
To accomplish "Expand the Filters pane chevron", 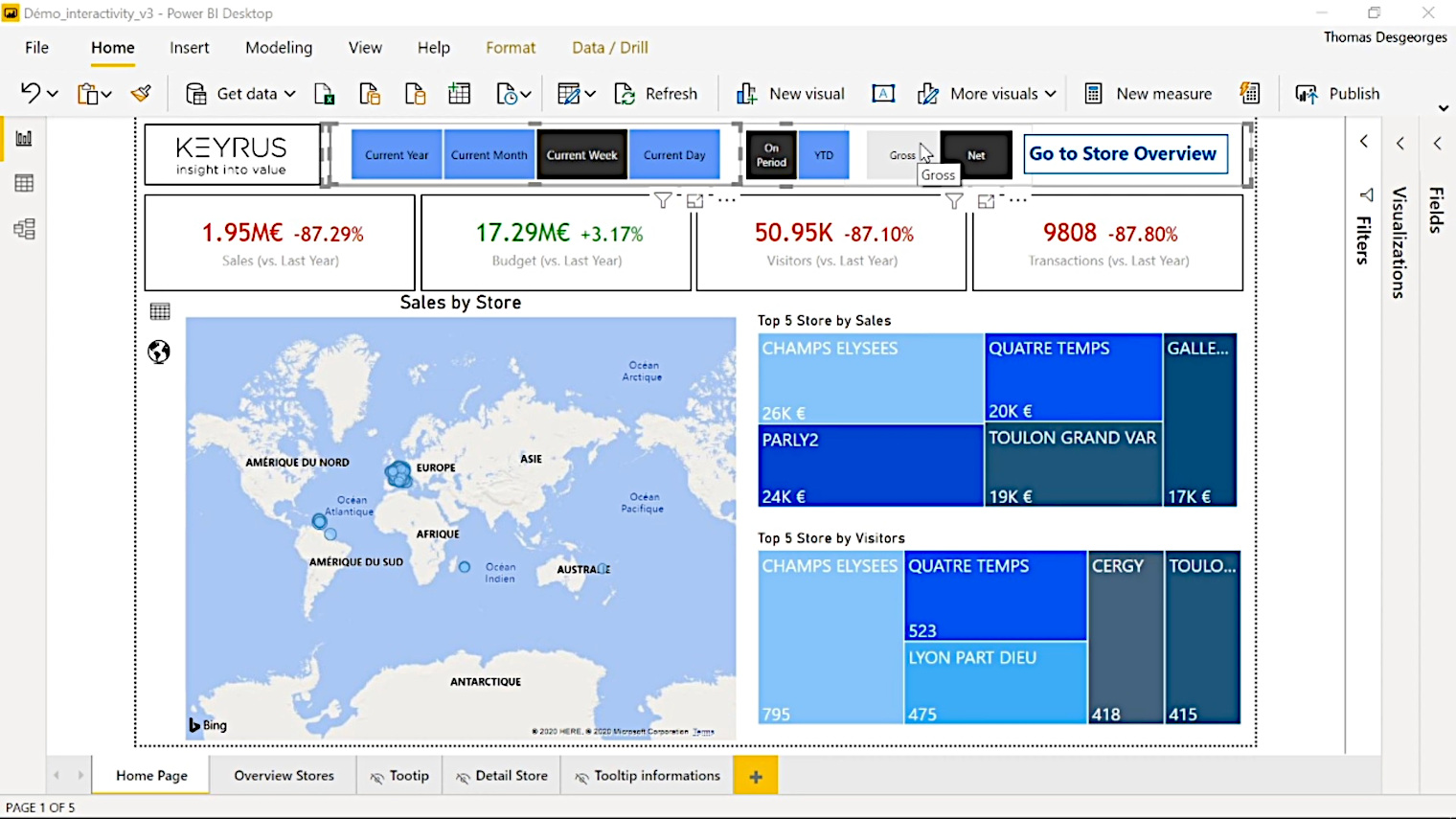I will click(1364, 143).
